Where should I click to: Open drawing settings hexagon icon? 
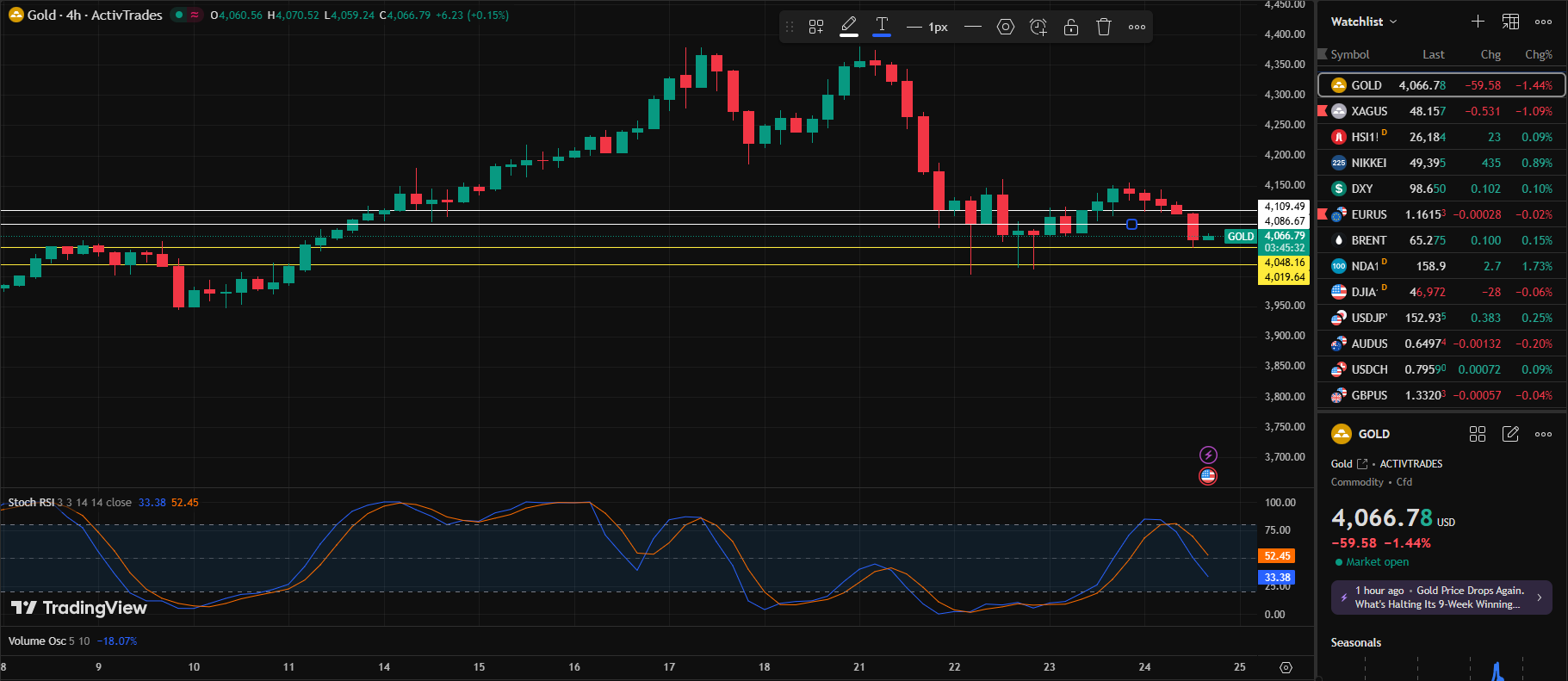tap(1005, 27)
